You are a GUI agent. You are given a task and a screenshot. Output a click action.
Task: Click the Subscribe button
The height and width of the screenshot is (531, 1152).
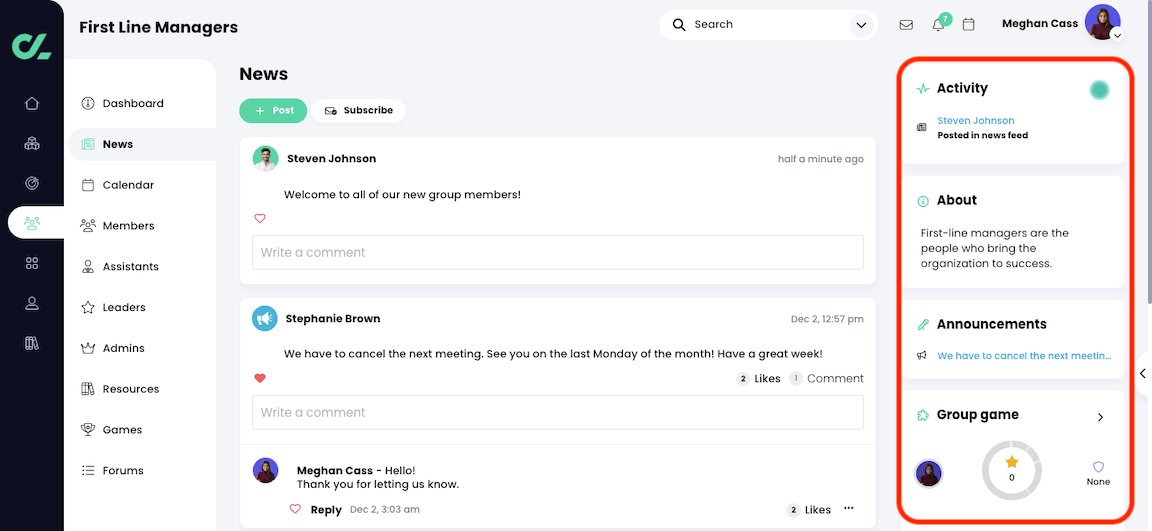(x=359, y=111)
